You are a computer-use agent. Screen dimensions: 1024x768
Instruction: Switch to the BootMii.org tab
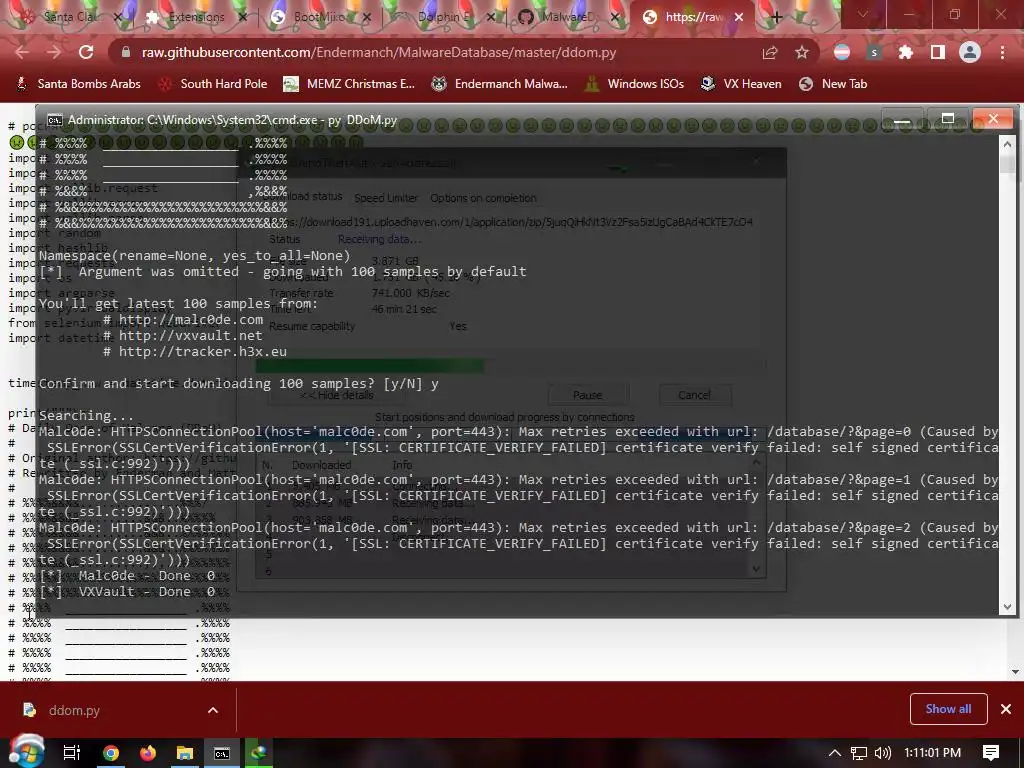point(319,17)
